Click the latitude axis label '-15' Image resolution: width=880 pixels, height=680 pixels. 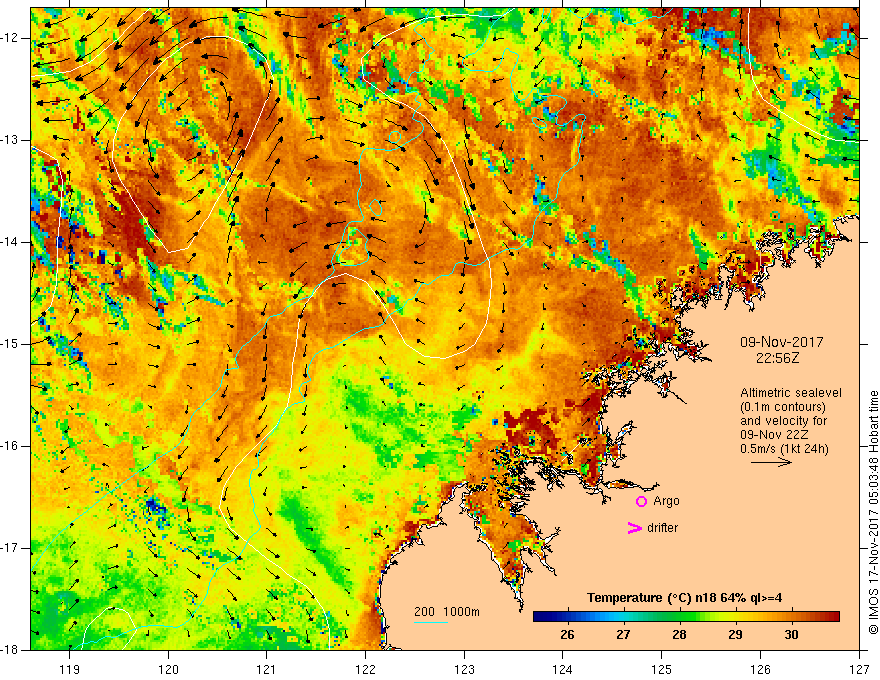click(10, 344)
